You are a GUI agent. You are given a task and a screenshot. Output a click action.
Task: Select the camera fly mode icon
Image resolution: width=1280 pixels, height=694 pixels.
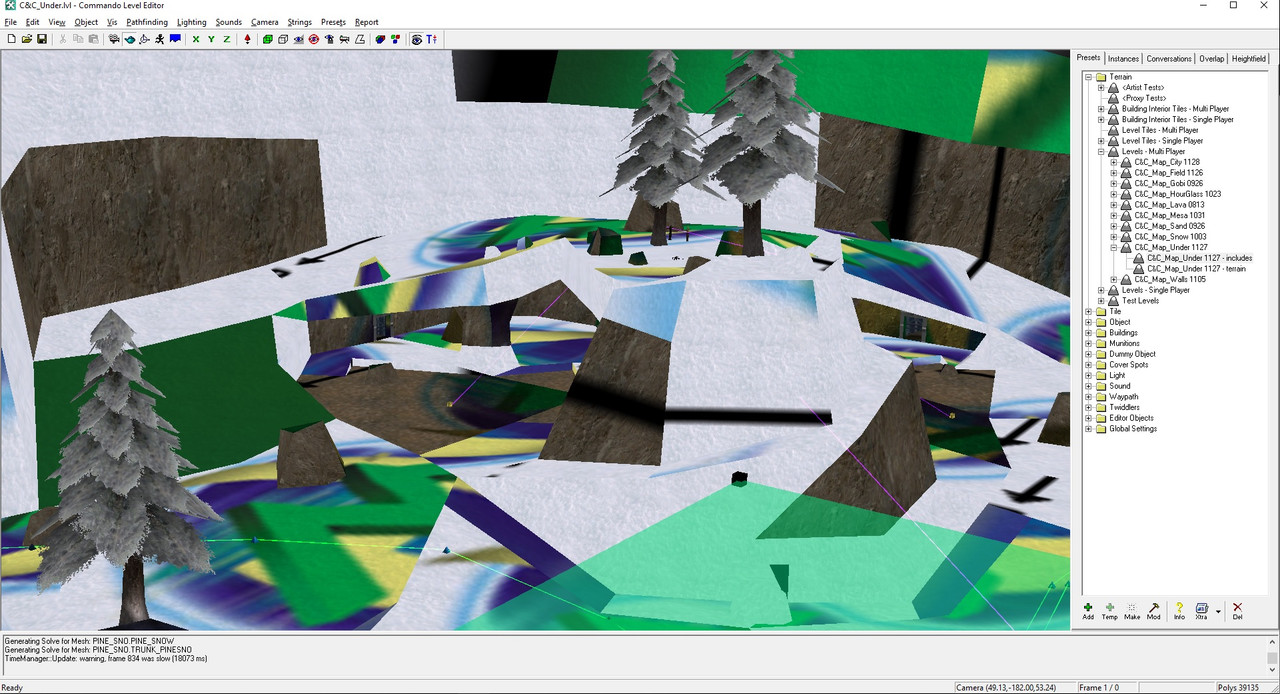point(114,39)
